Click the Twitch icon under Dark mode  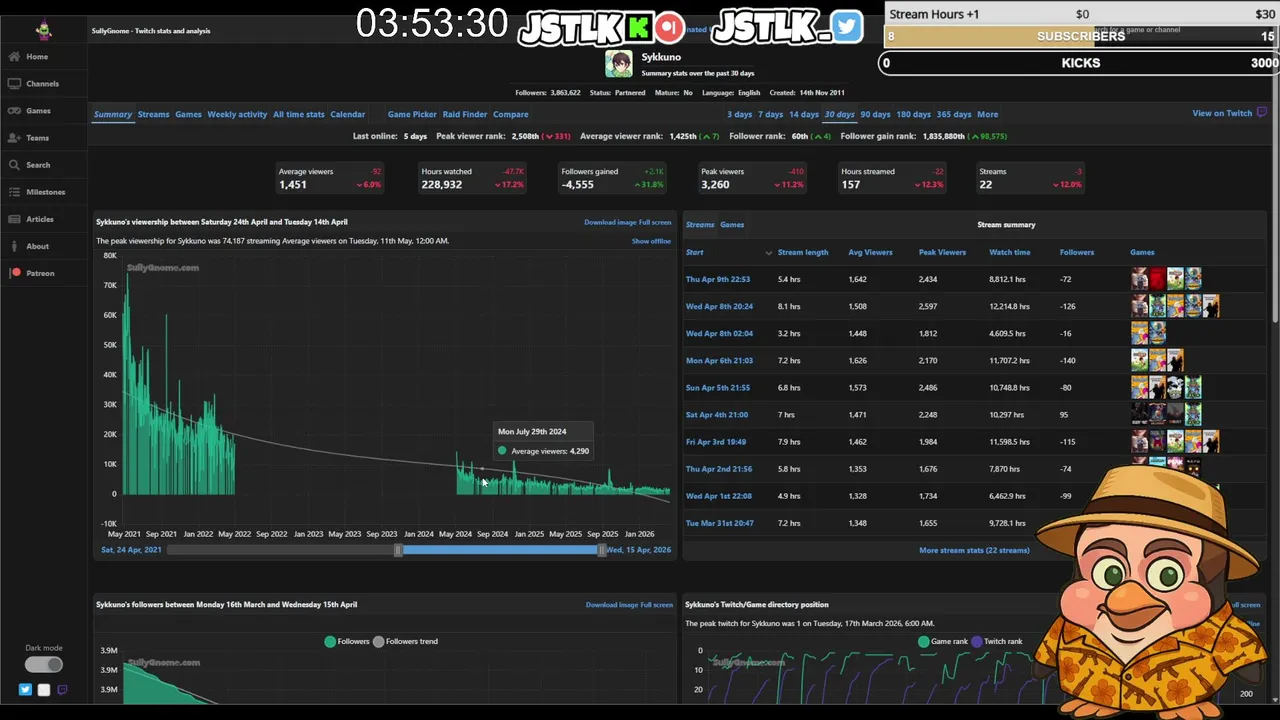(x=62, y=689)
